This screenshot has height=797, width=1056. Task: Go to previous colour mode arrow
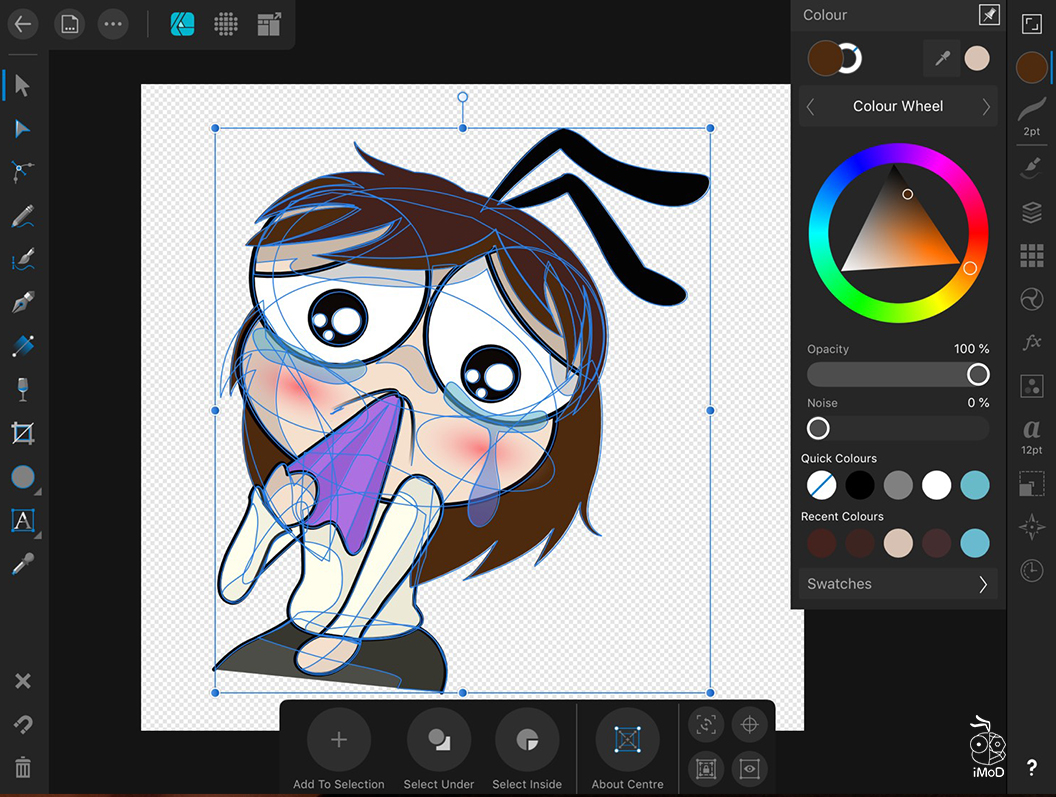coord(811,107)
